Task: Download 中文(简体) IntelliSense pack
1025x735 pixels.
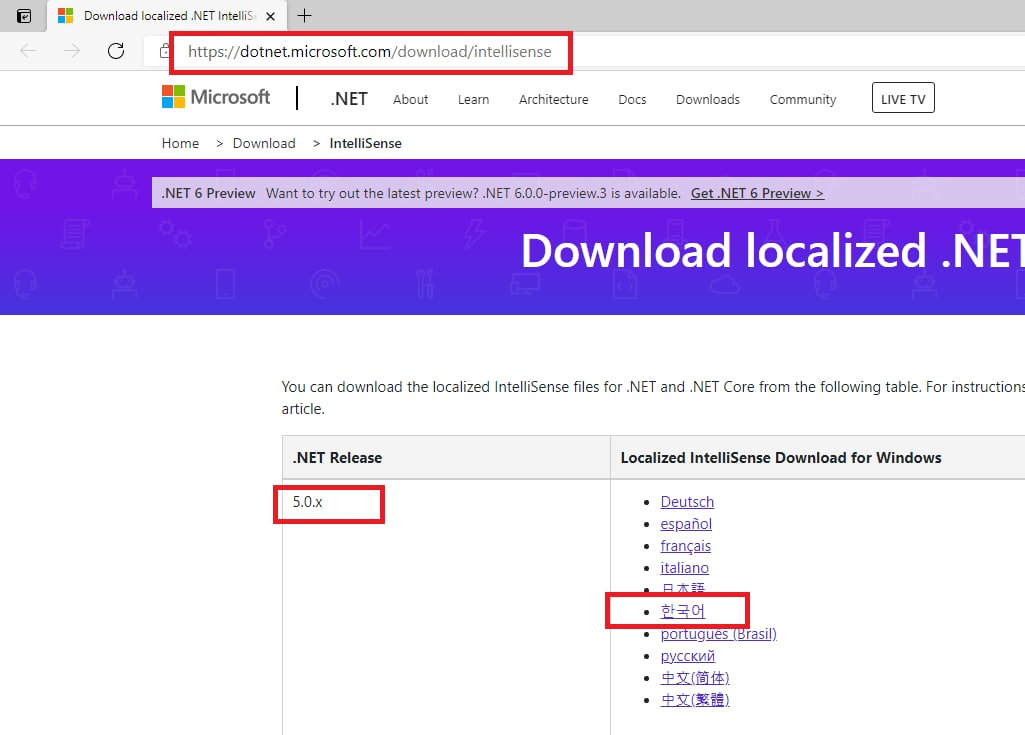Action: [695, 678]
